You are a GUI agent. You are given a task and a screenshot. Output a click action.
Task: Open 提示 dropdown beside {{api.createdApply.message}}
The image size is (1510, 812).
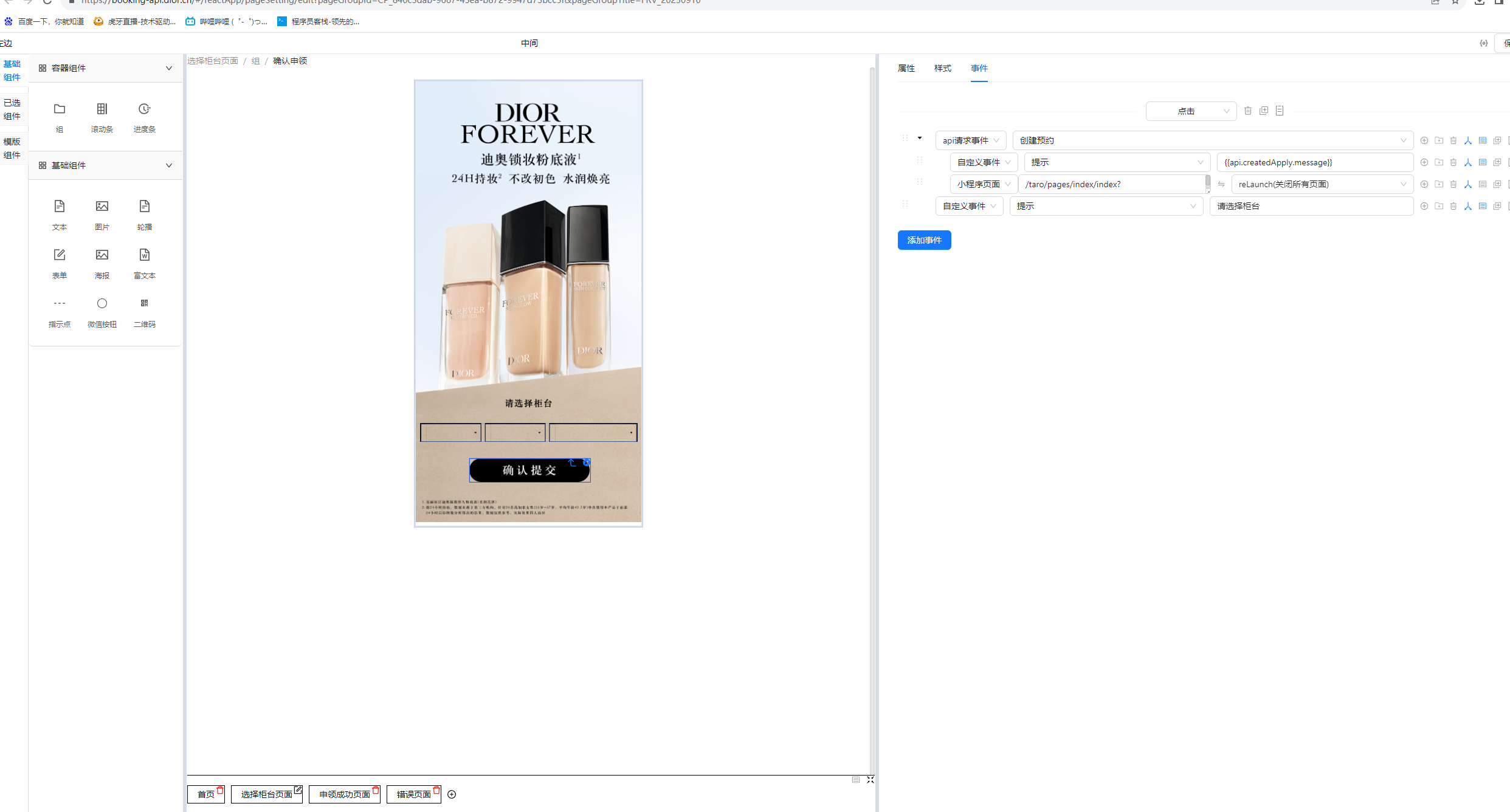(x=1117, y=162)
